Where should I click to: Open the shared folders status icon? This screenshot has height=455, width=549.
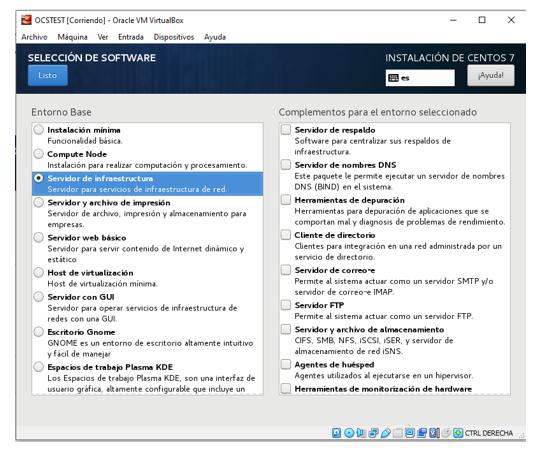pyautogui.click(x=398, y=433)
